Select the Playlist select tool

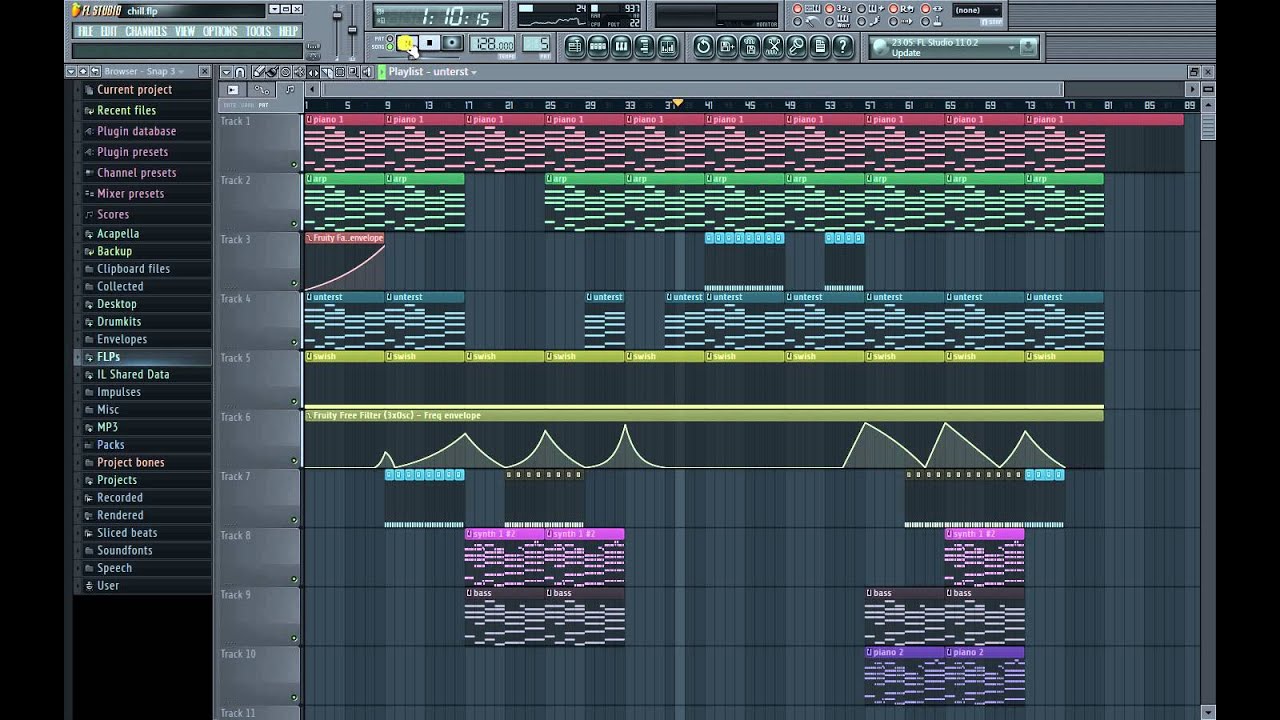point(340,72)
